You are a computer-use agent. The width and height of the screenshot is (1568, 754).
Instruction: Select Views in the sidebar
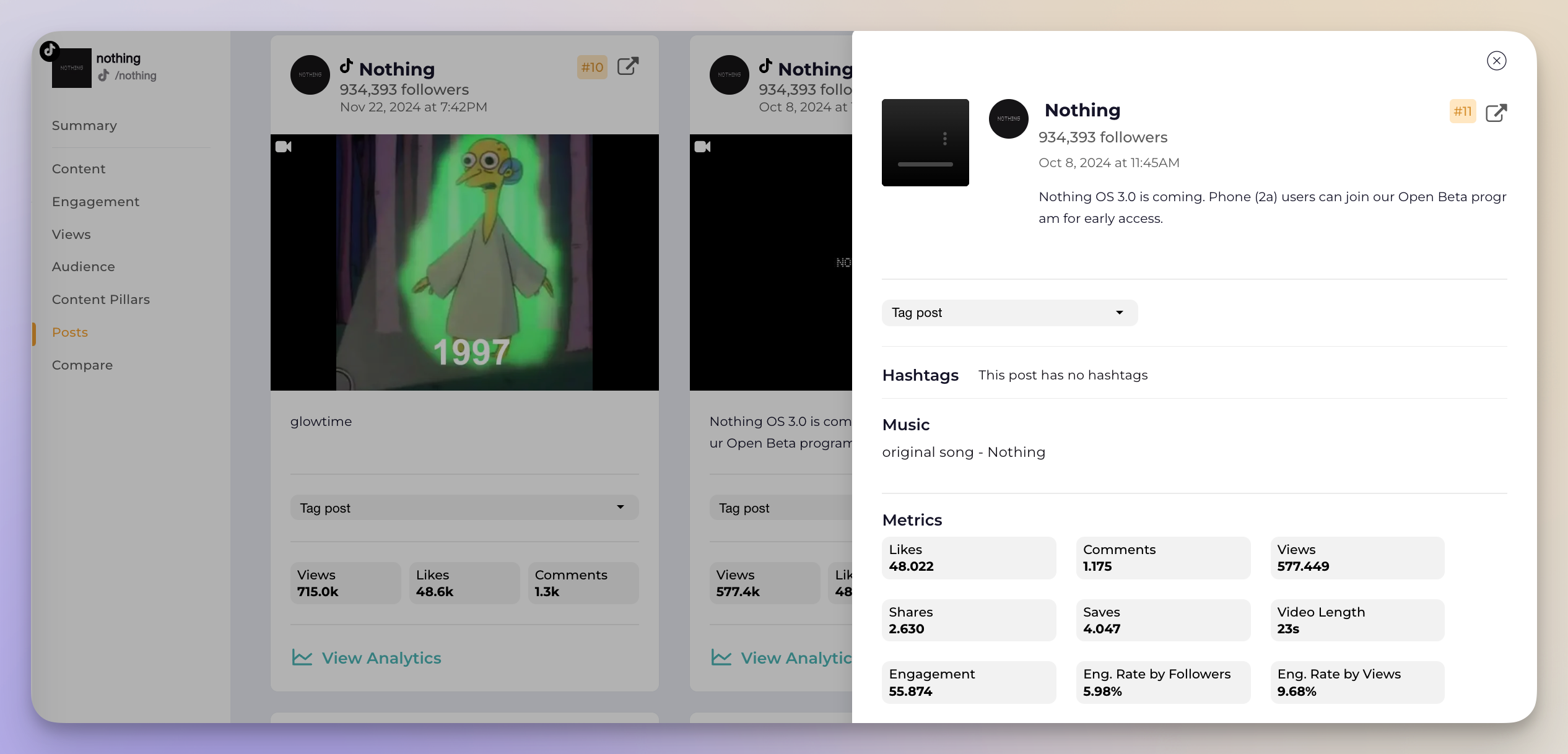[x=71, y=235]
